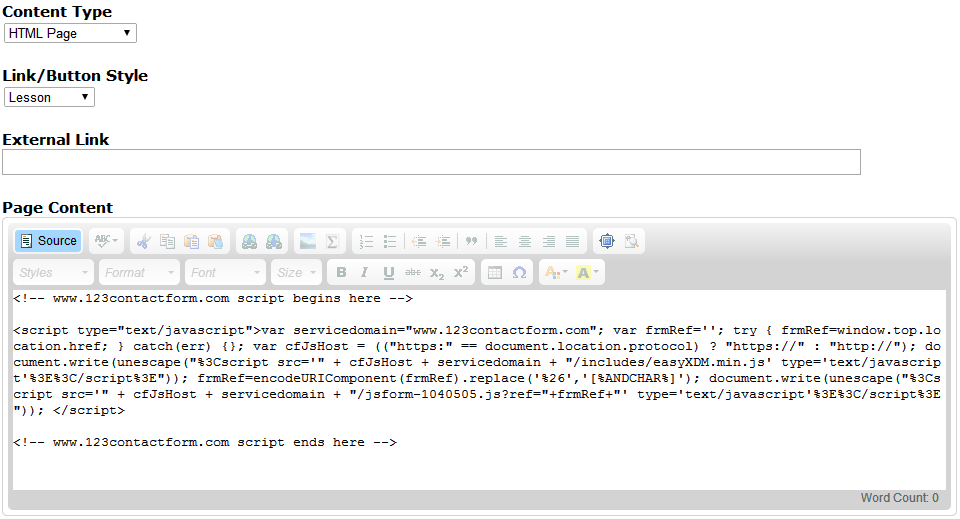Click the 'script begins here' comment line
The width and height of the screenshot is (960, 519).
(213, 299)
